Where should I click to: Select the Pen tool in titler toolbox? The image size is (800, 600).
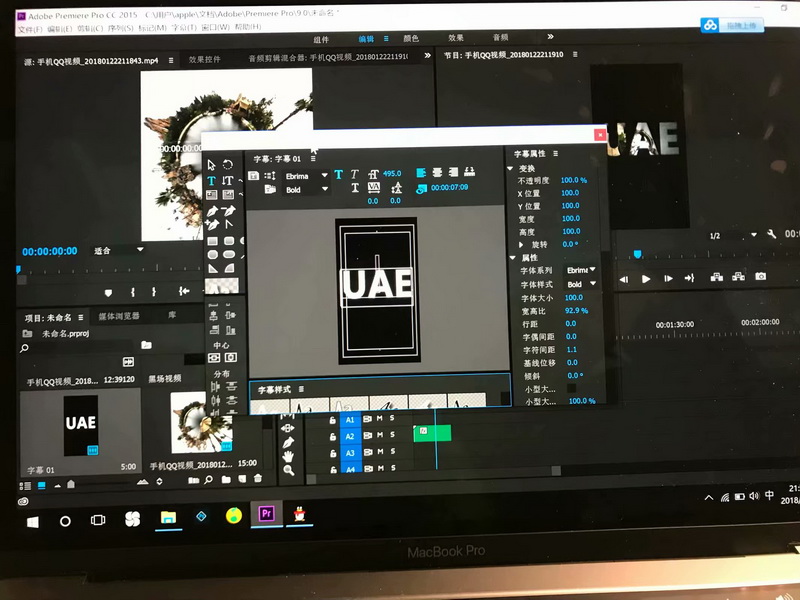[x=212, y=210]
